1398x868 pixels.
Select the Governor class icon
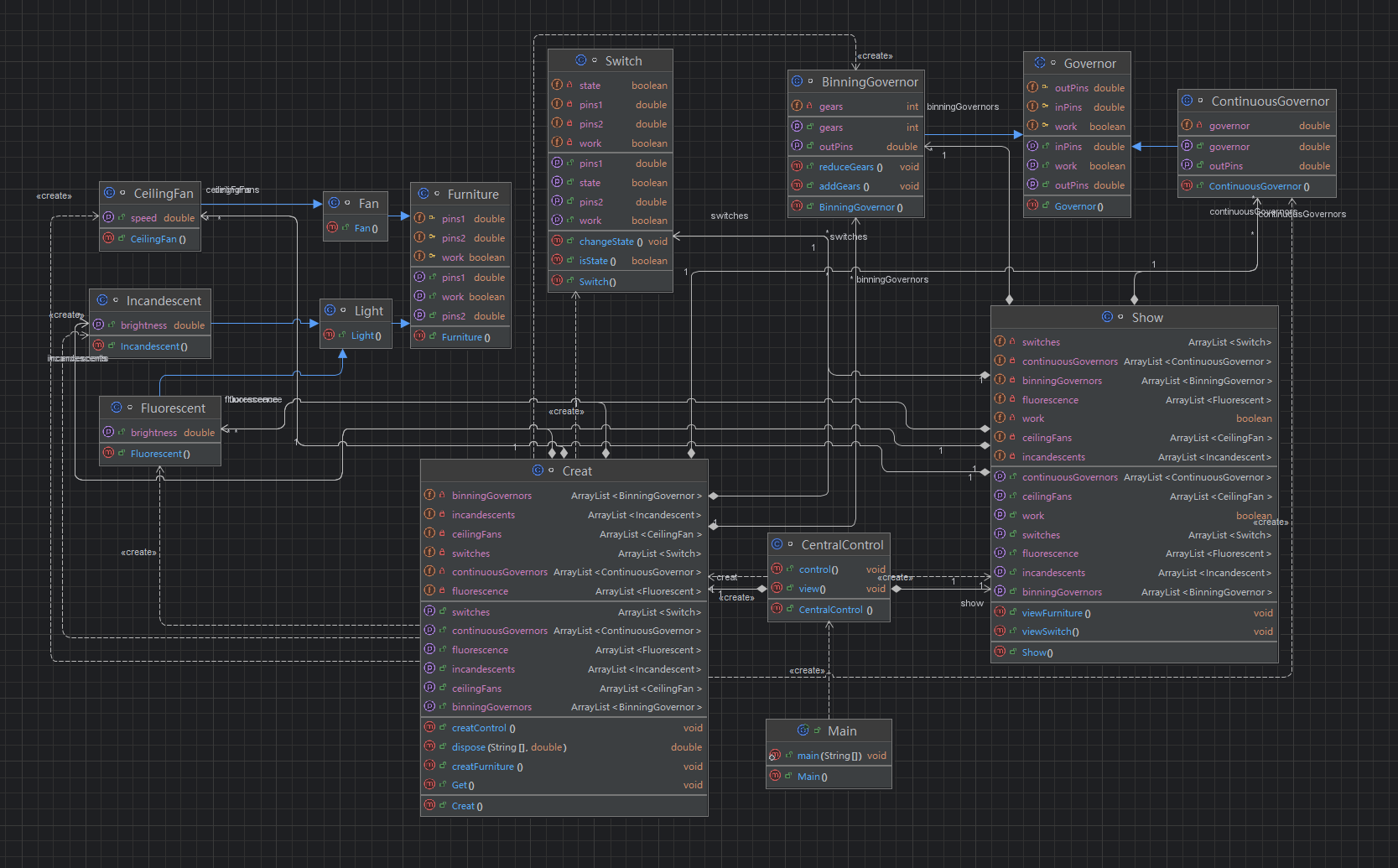coord(1040,63)
